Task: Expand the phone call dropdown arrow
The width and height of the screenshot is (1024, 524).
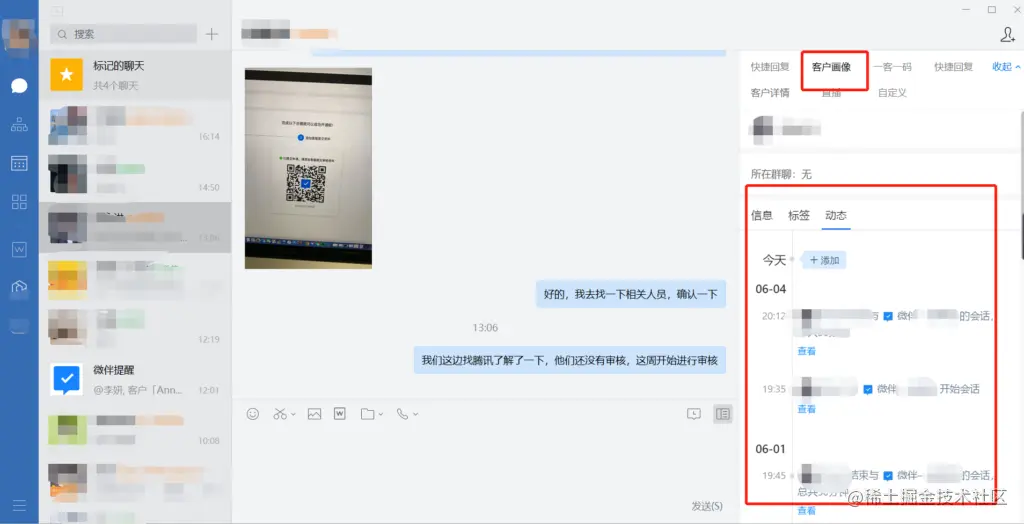Action: click(415, 414)
